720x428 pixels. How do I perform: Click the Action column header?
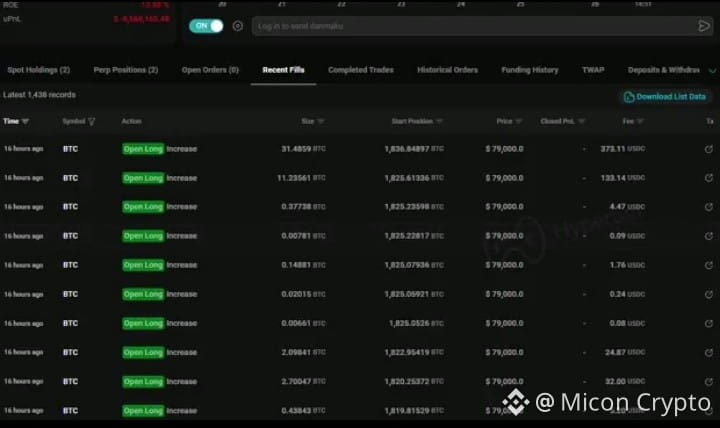[x=131, y=121]
